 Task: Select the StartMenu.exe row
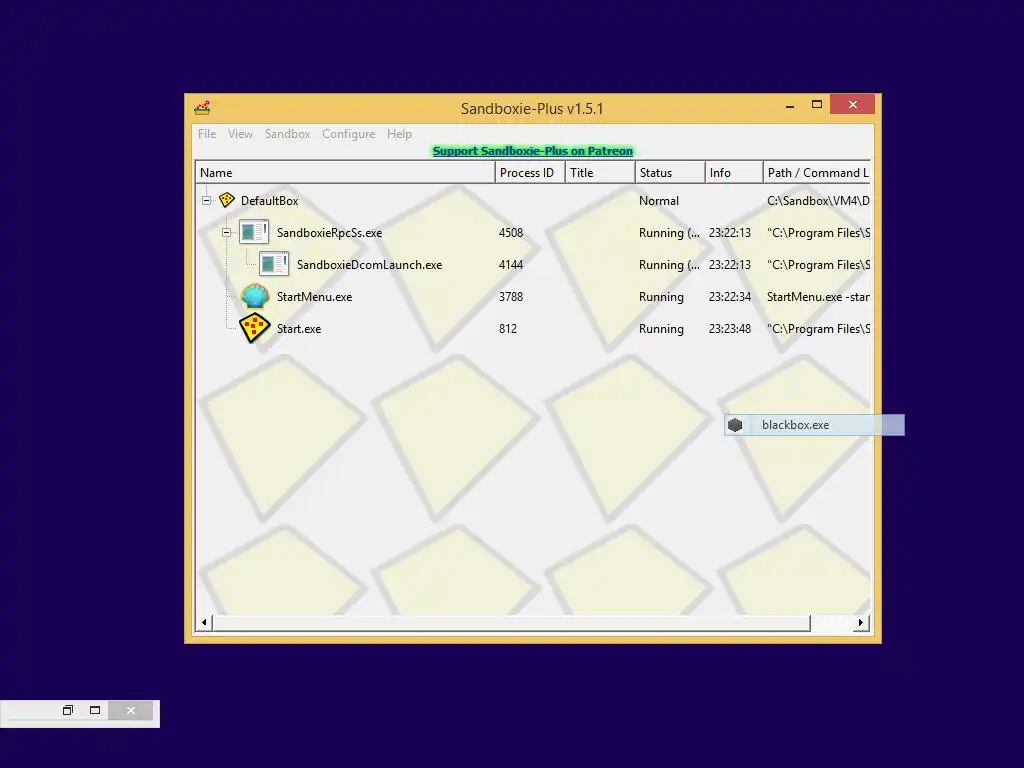coord(533,296)
